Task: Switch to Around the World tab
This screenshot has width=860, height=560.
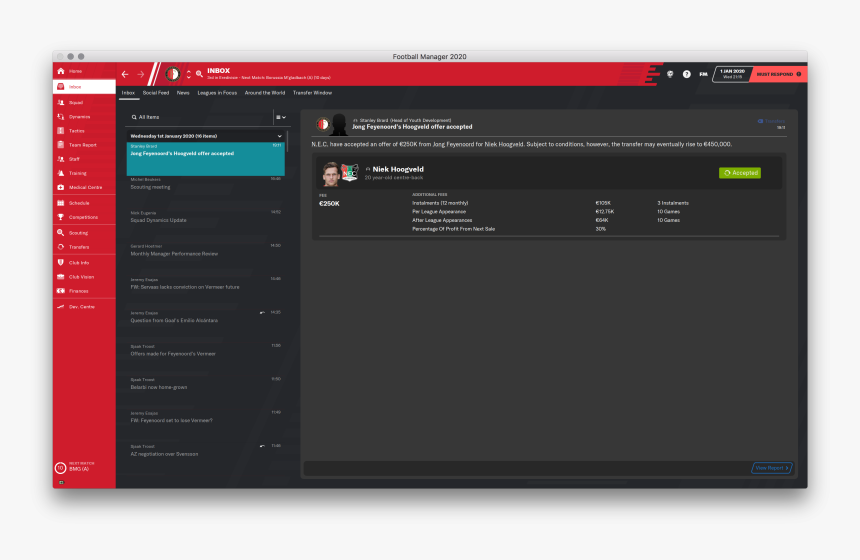Action: click(x=265, y=93)
